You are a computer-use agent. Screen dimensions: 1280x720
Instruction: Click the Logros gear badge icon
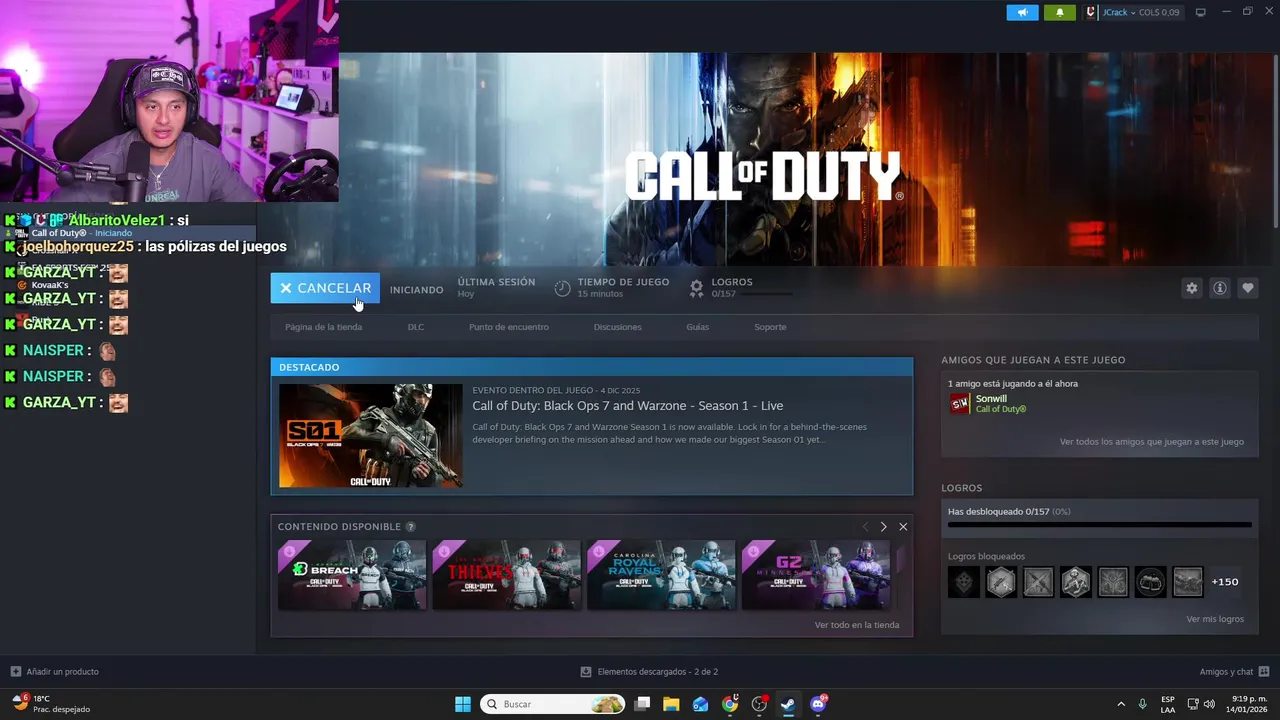point(697,288)
